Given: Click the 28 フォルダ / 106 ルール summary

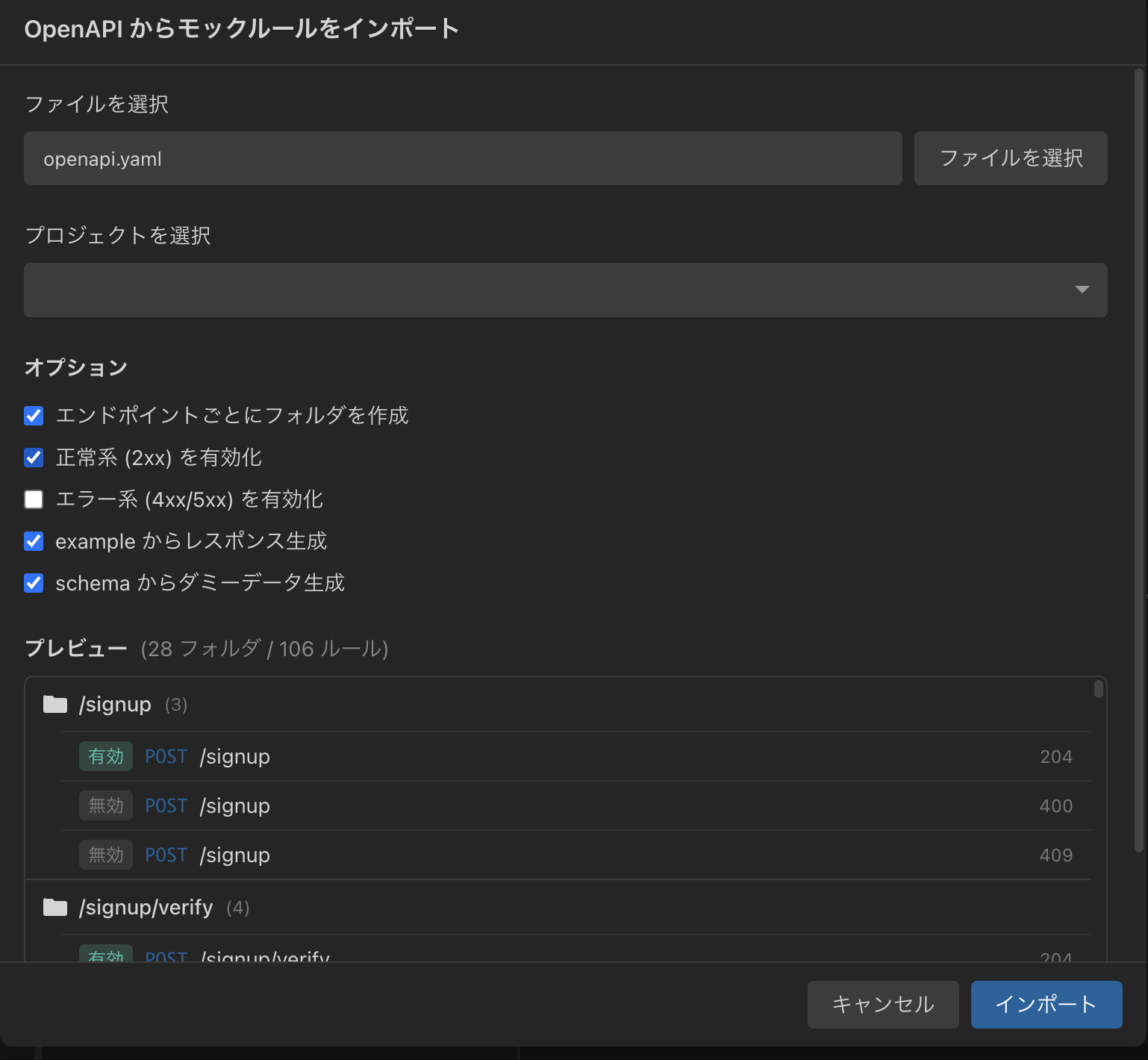Looking at the screenshot, I should [x=264, y=649].
